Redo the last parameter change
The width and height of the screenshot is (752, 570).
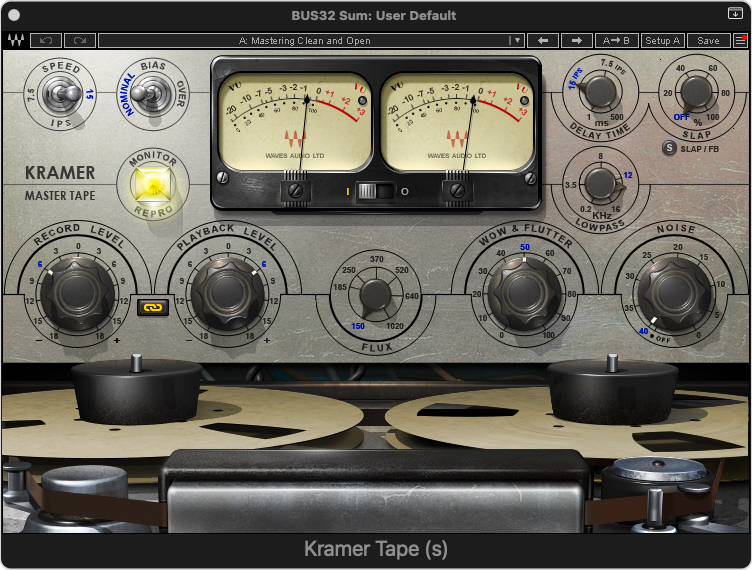(x=80, y=41)
